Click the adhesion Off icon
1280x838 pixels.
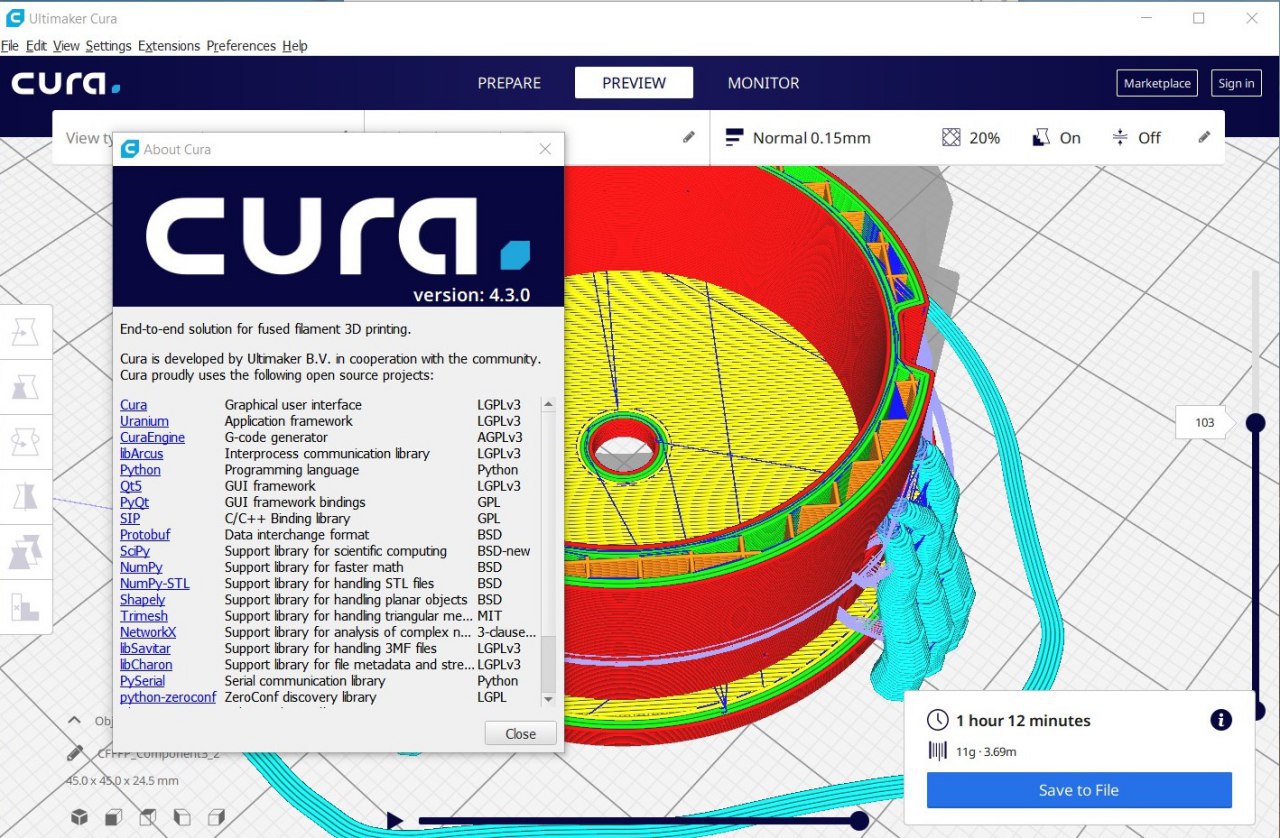(x=1120, y=137)
